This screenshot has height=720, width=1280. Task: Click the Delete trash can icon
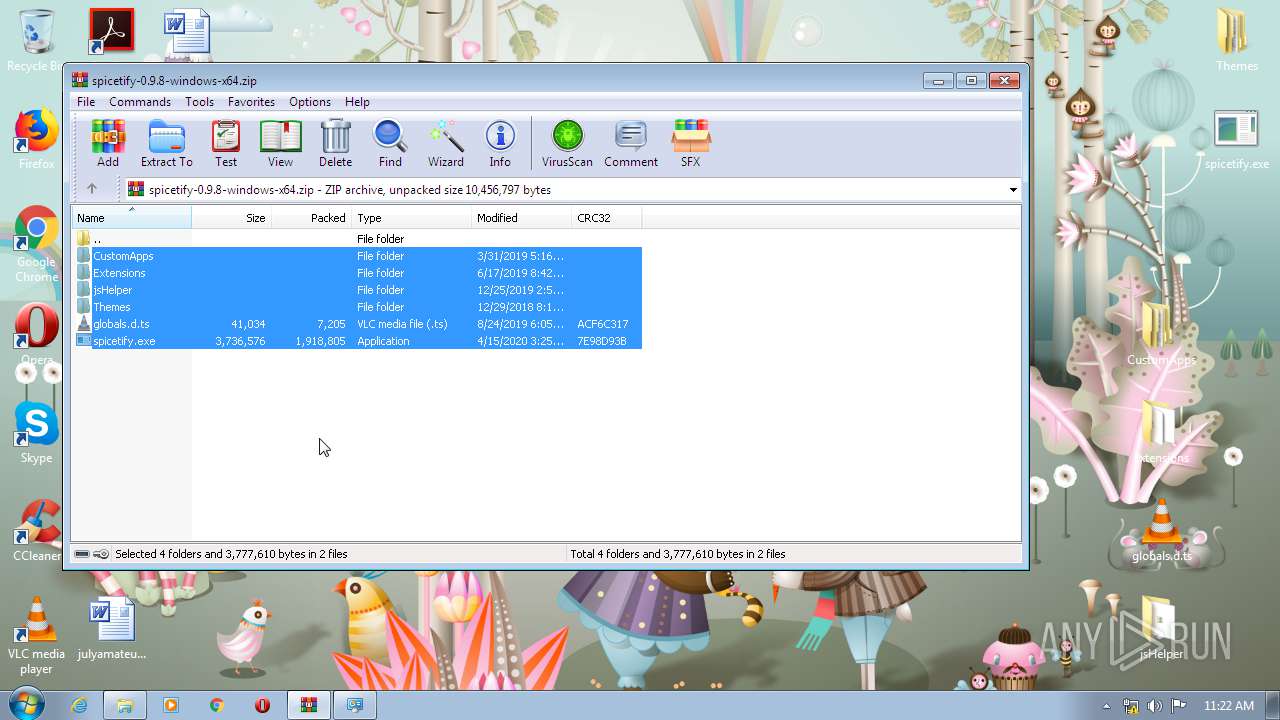[x=335, y=143]
